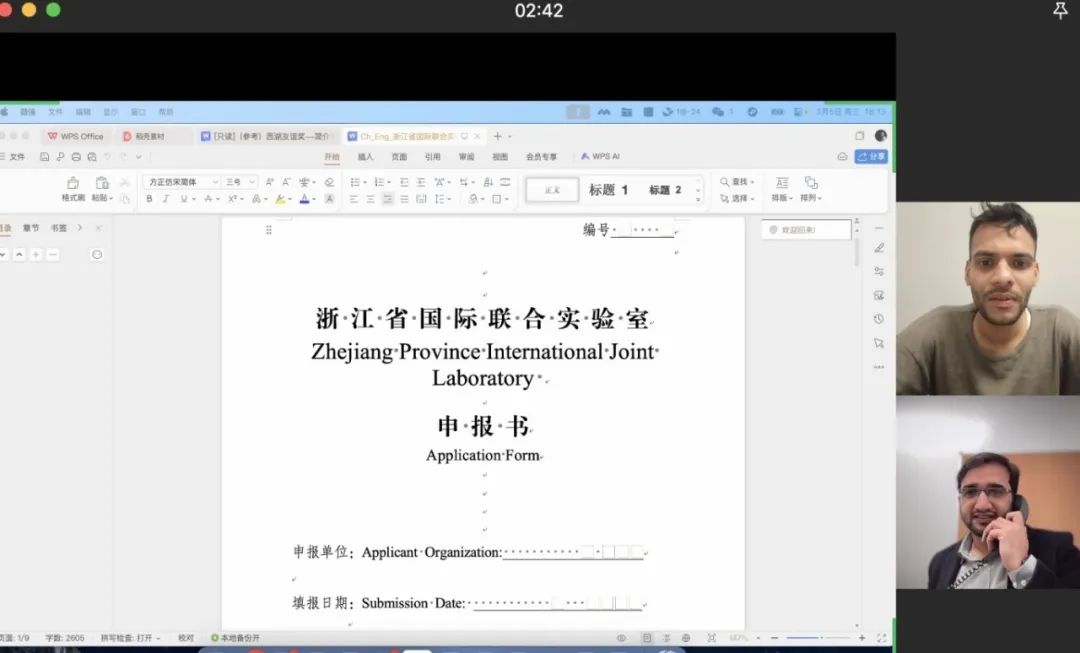The image size is (1080, 653).
Task: Click the text highlight color icon
Action: [281, 199]
